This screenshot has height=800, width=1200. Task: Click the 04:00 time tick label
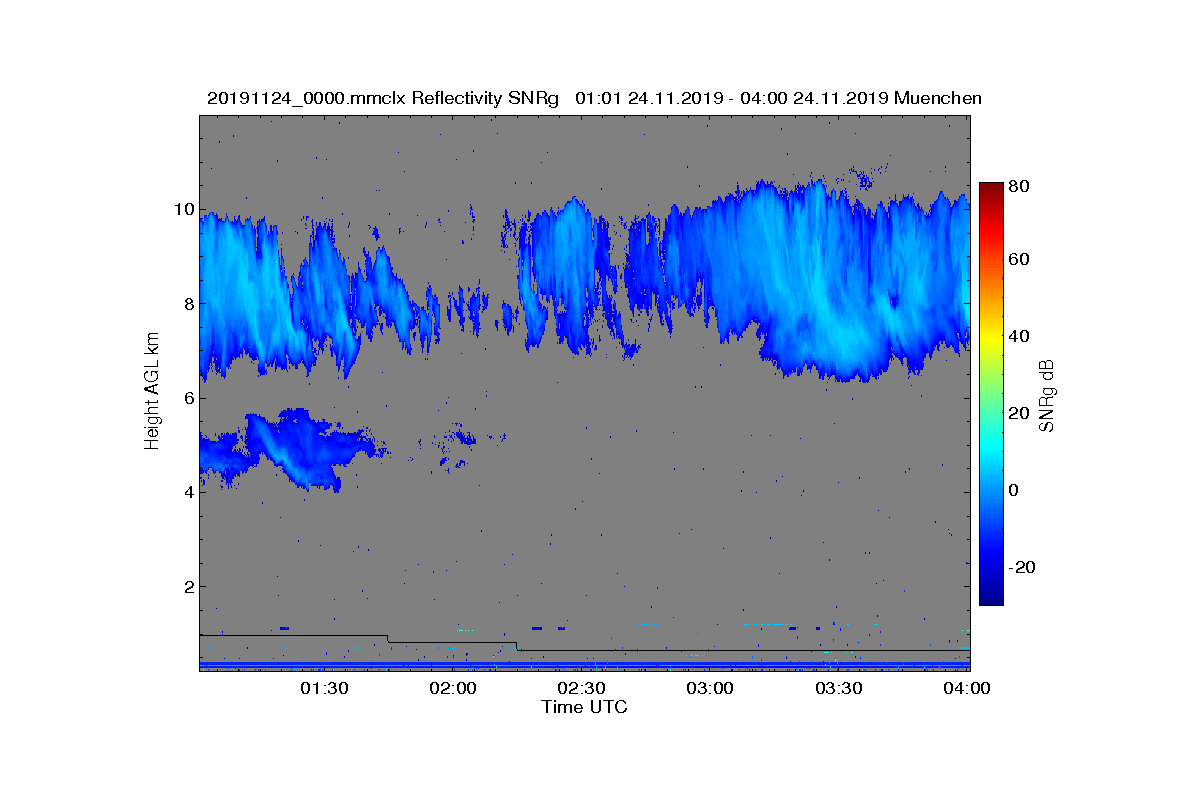[967, 688]
